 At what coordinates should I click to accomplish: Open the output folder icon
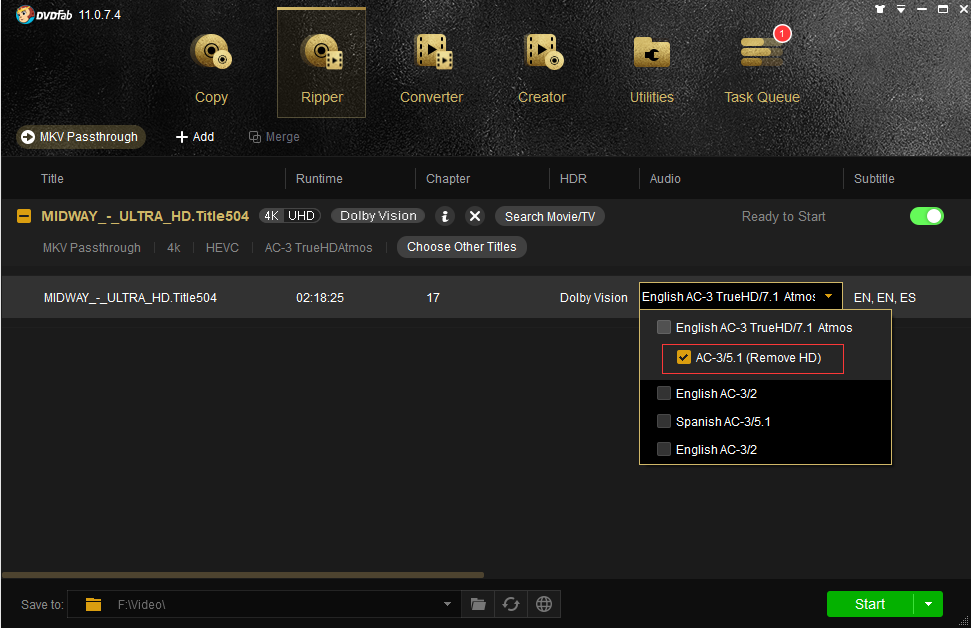478,604
